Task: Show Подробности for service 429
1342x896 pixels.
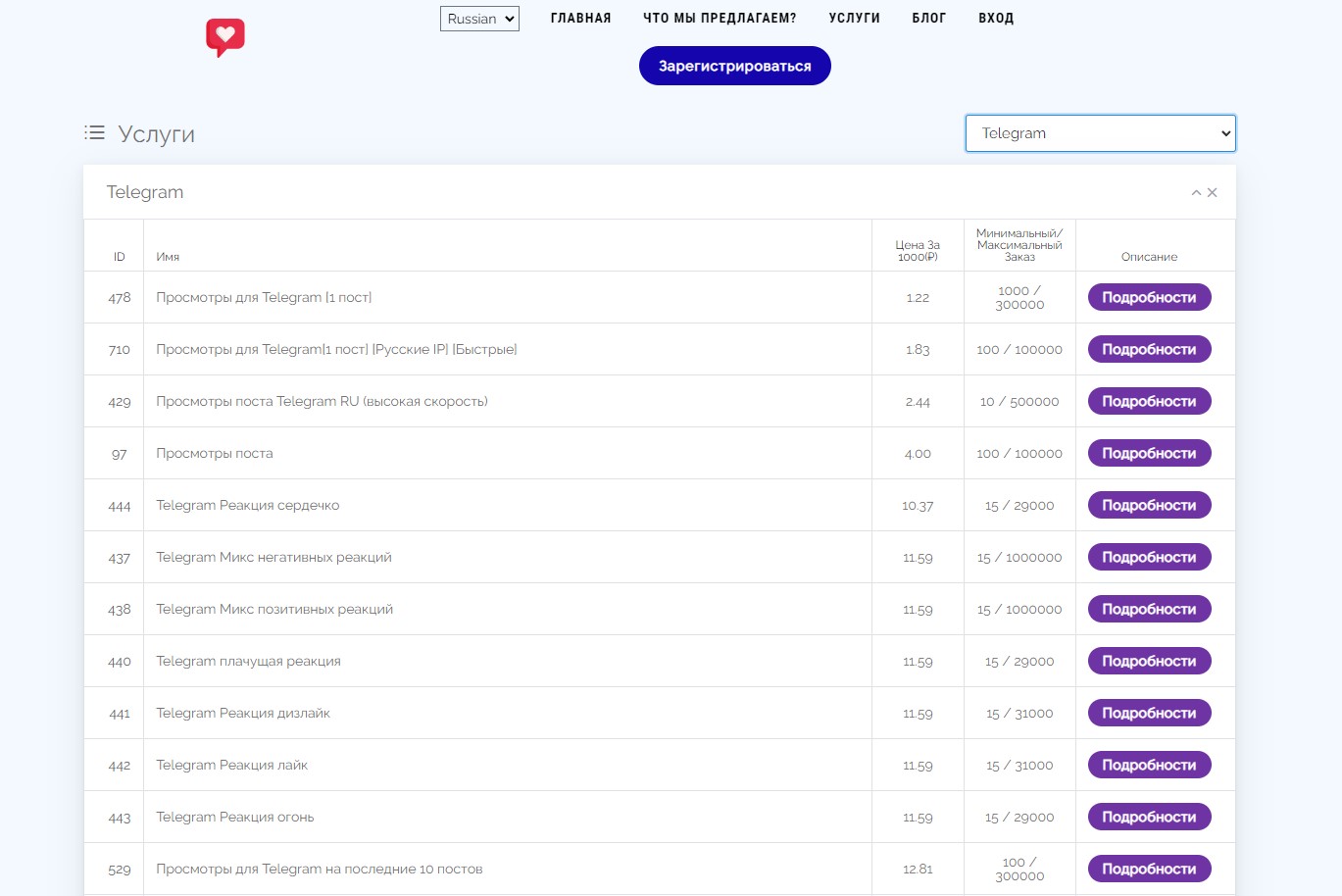Action: click(1149, 401)
